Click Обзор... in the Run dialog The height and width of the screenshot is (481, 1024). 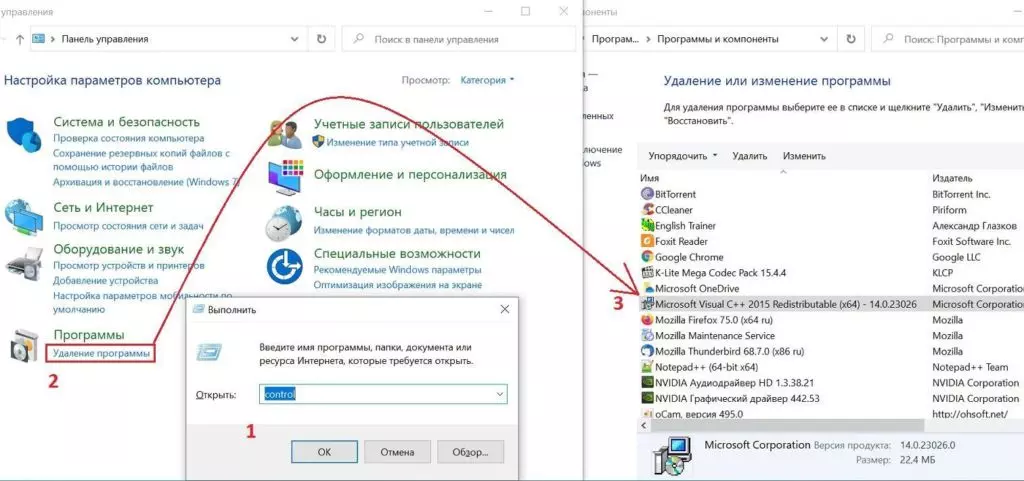(470, 452)
